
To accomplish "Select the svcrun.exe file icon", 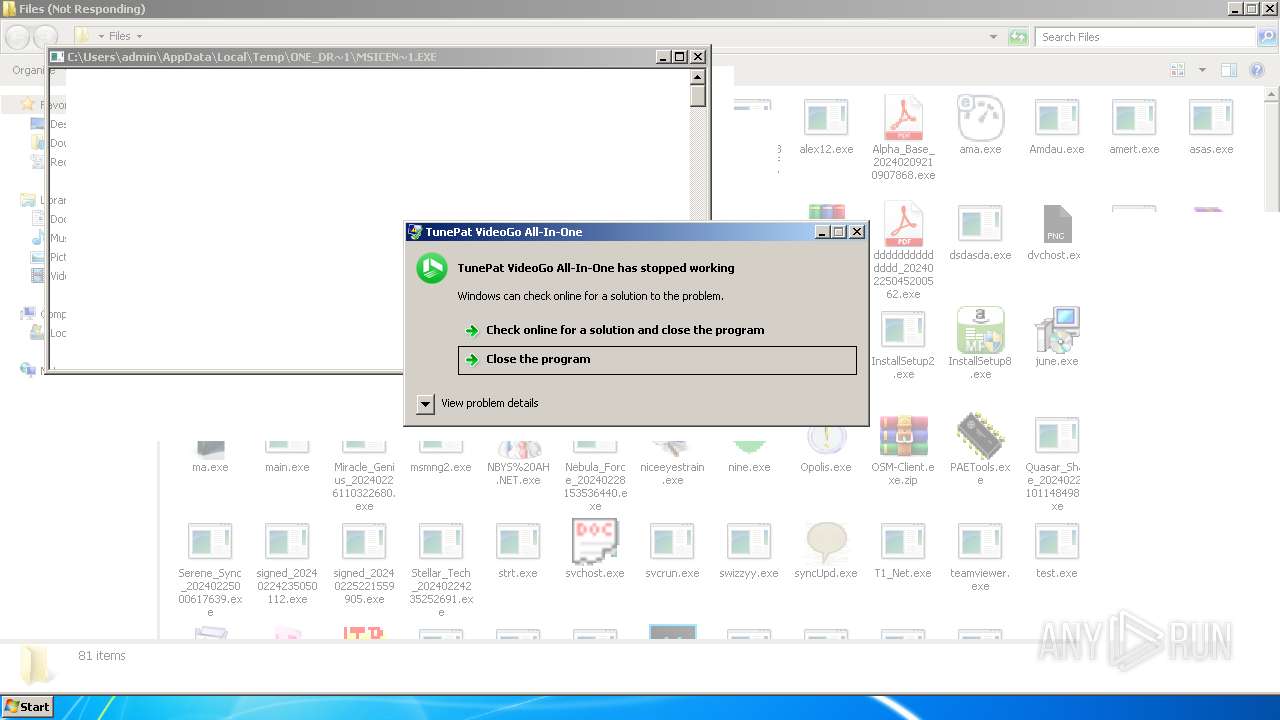I will click(x=672, y=542).
